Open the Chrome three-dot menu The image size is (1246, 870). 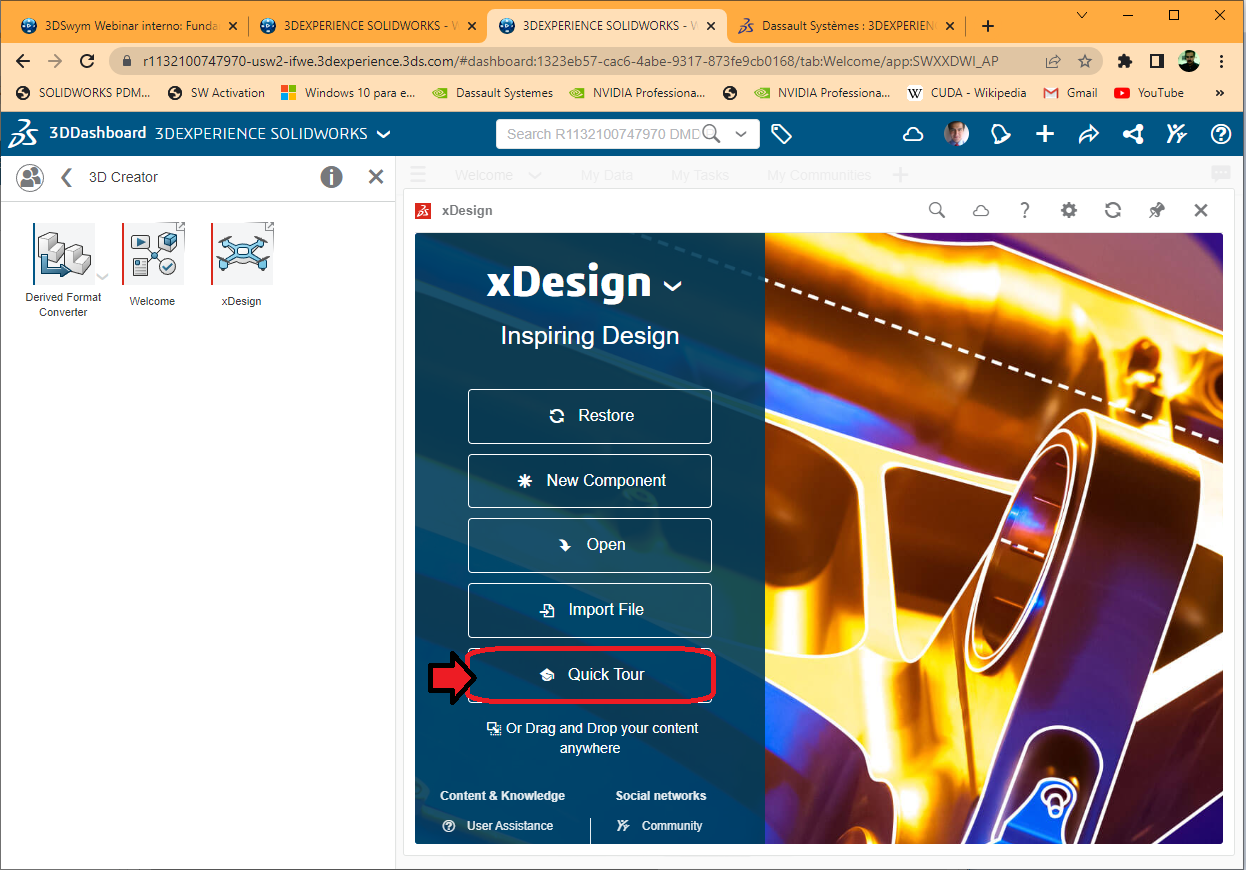(1223, 61)
